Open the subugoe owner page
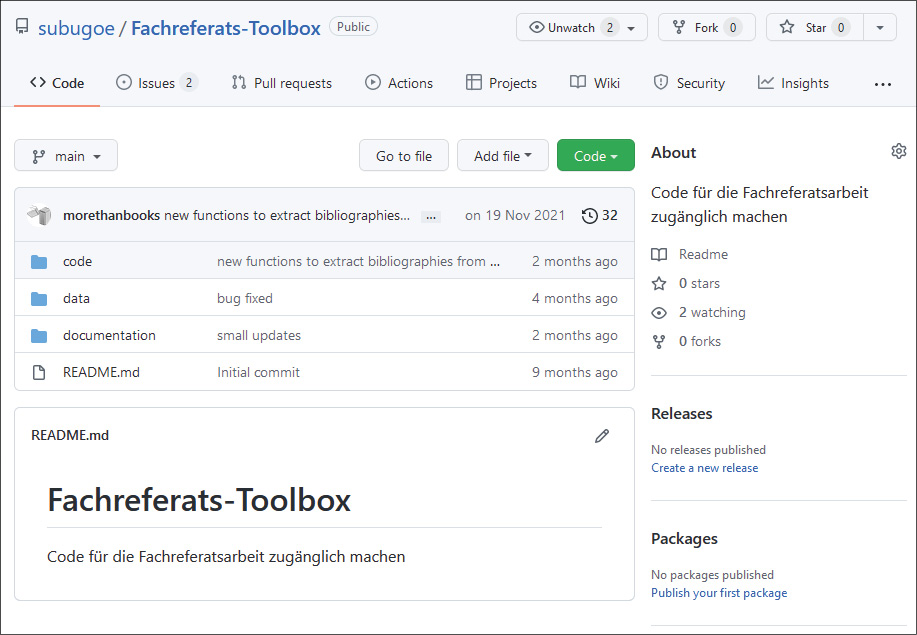The height and width of the screenshot is (635, 917). [76, 28]
